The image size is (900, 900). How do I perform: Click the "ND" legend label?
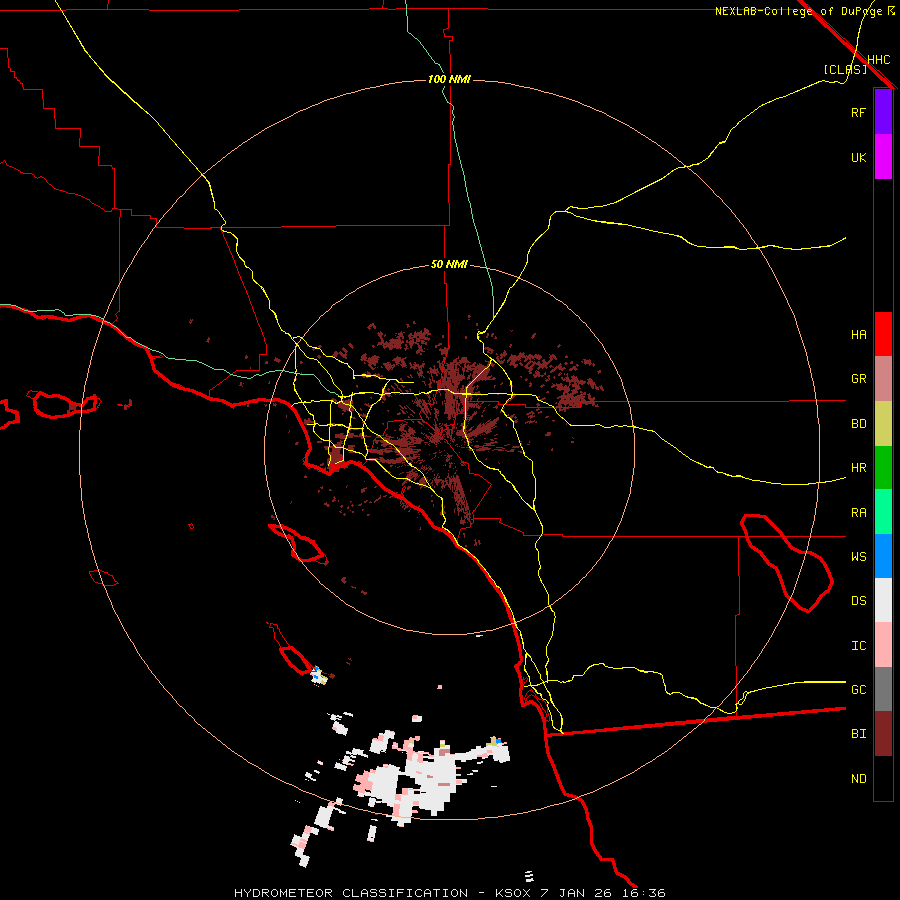858,778
